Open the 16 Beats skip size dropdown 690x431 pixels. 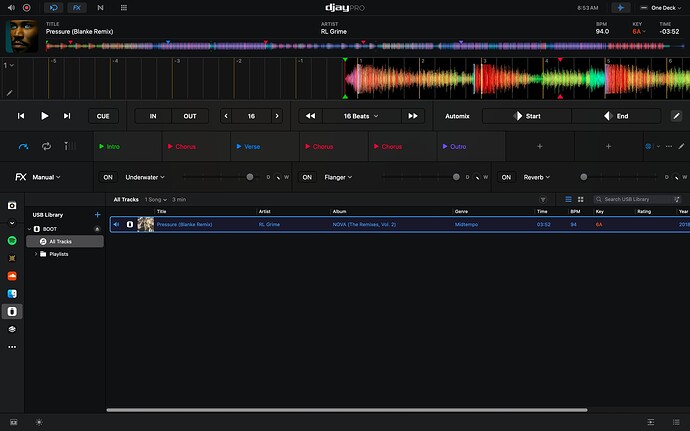click(361, 116)
